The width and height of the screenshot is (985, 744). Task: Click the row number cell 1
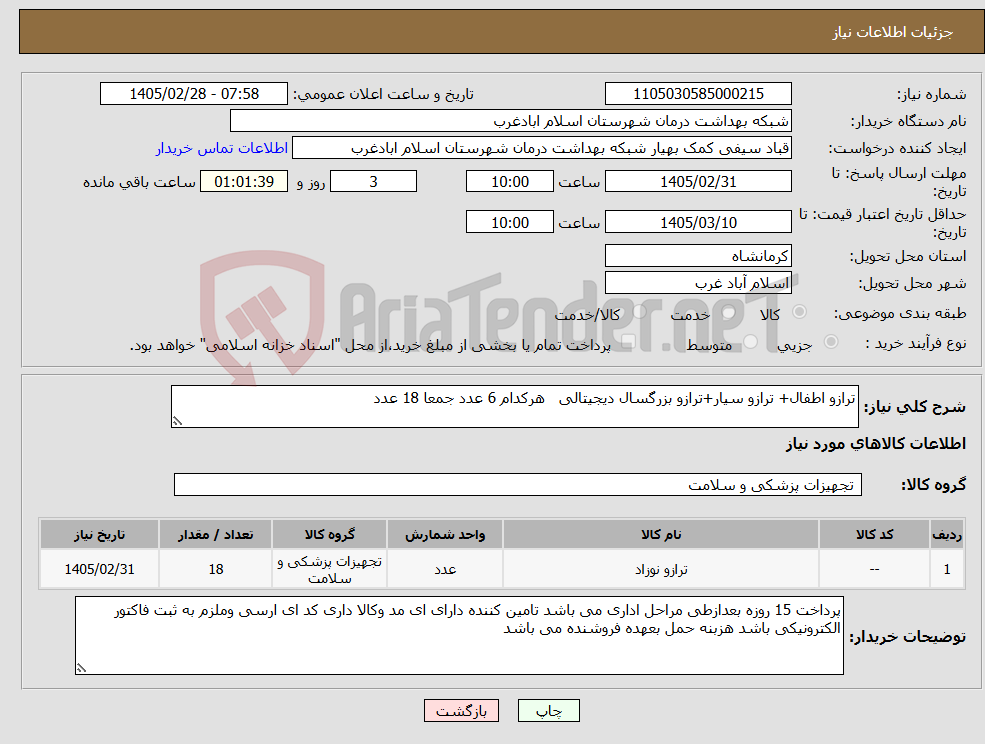click(x=947, y=569)
